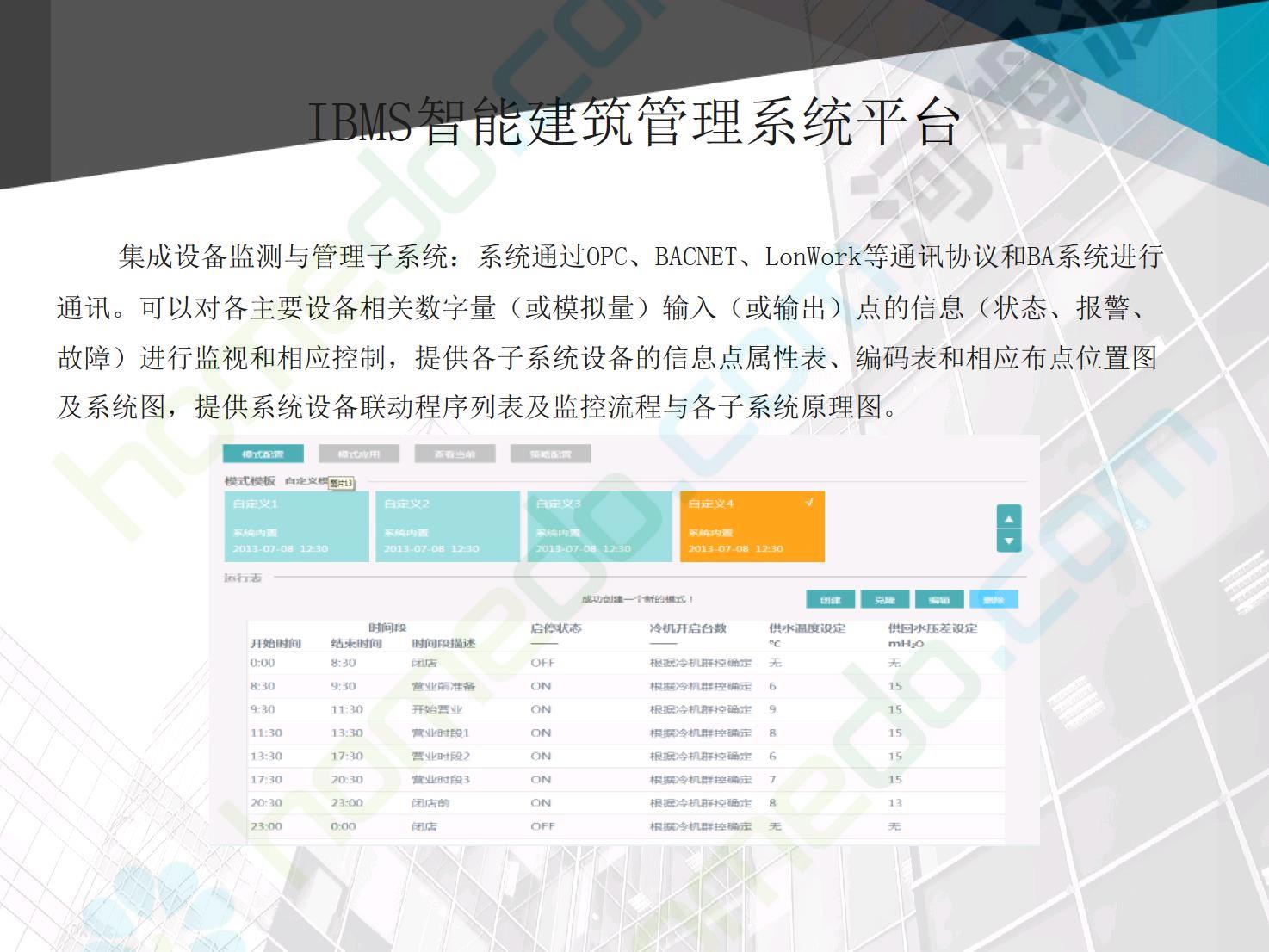The height and width of the screenshot is (952, 1269).
Task: Click OFF status in 0:00 row
Action: [542, 663]
